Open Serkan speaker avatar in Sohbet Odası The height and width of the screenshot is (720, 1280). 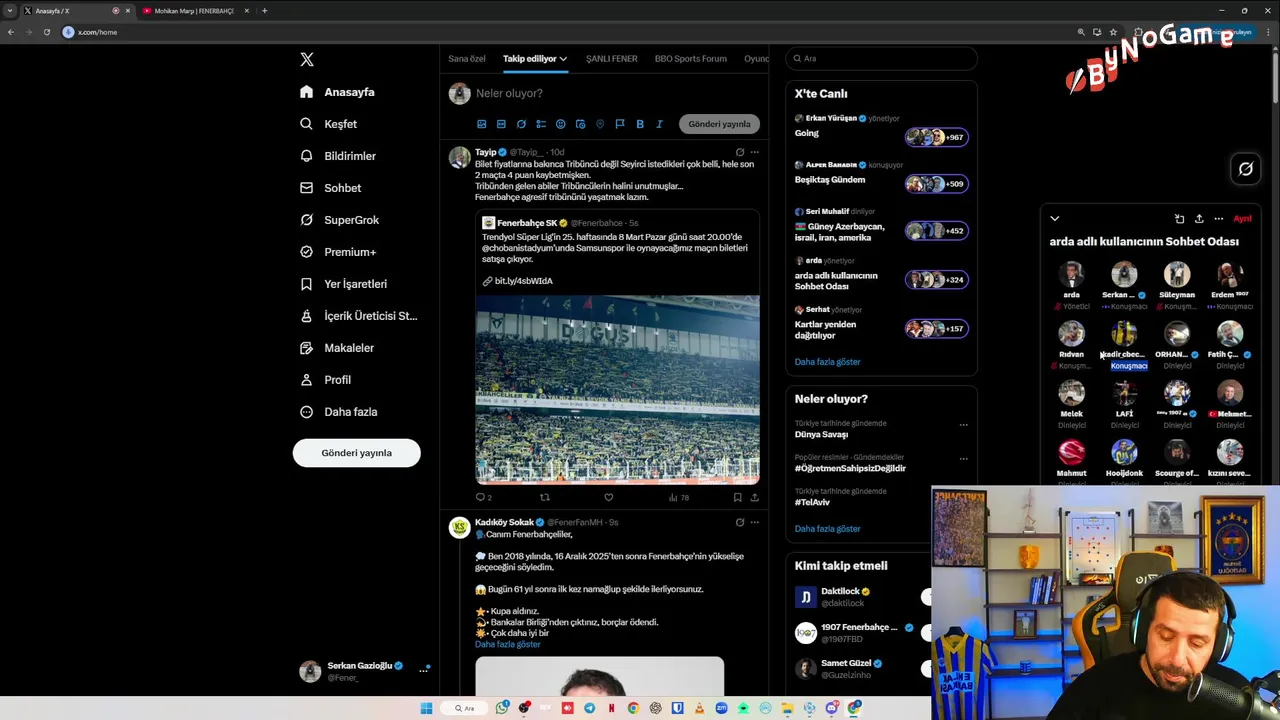(1124, 274)
